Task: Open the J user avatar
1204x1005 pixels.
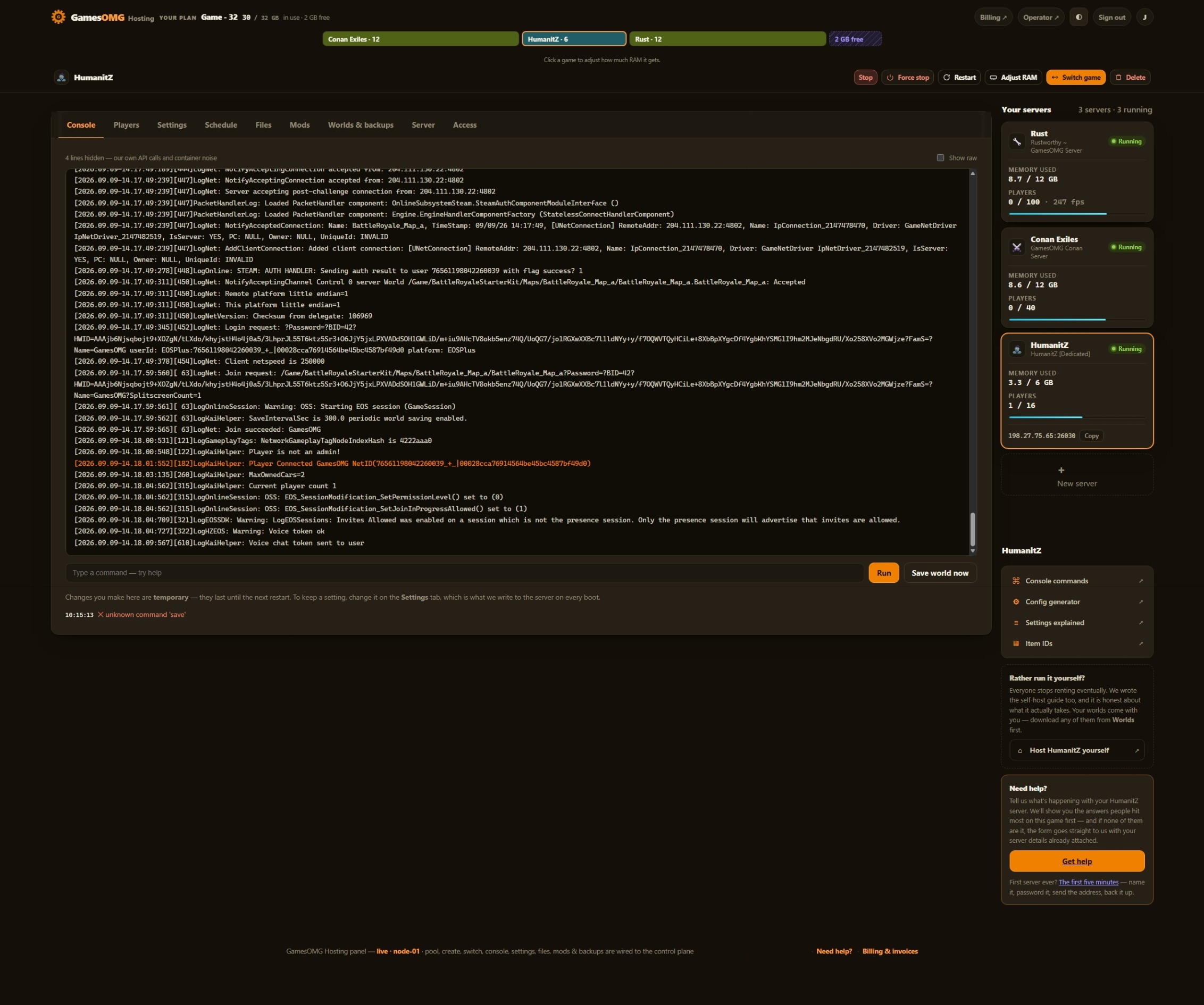Action: 1144,17
